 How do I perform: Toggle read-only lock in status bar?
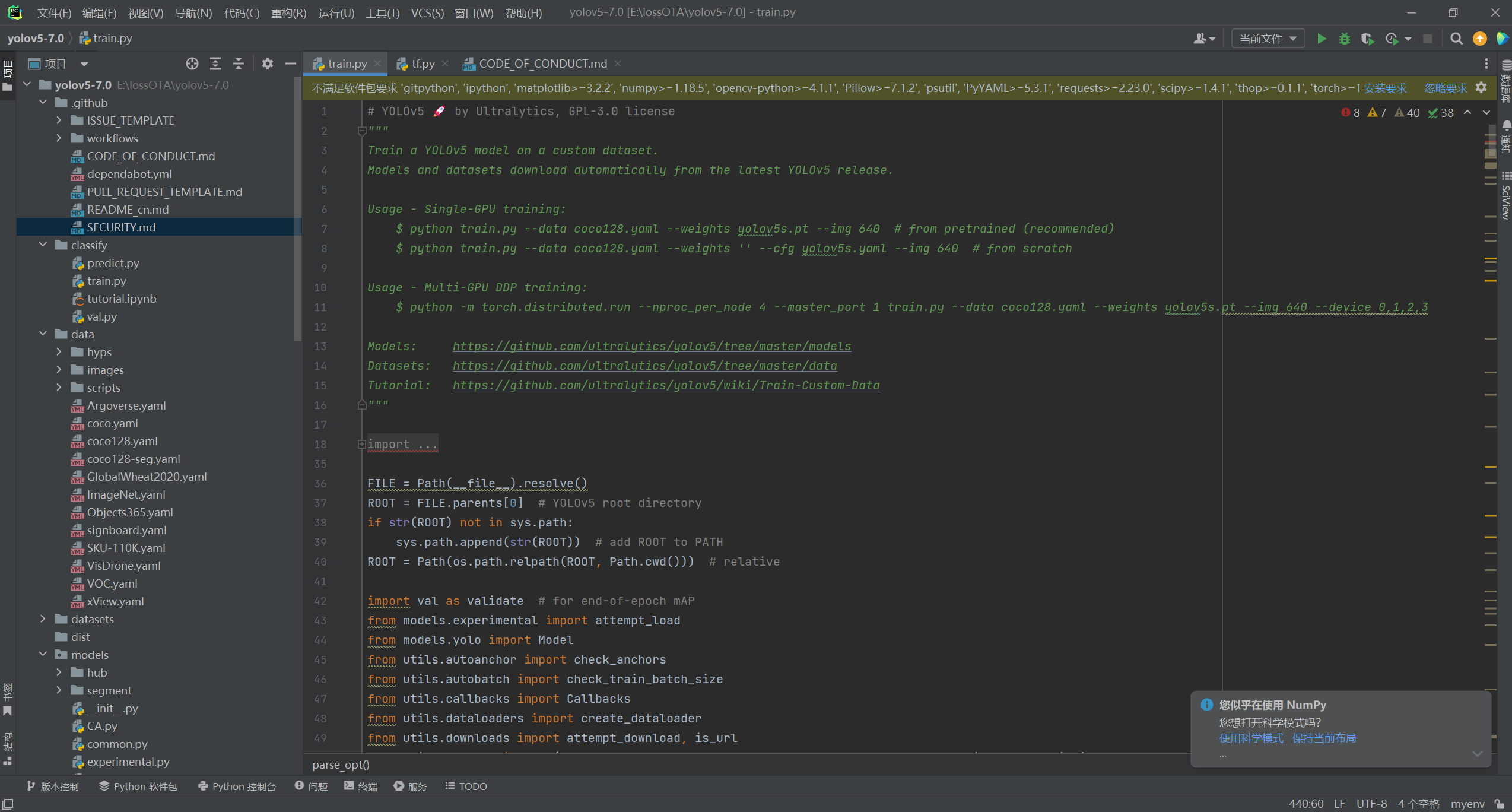pos(1498,804)
